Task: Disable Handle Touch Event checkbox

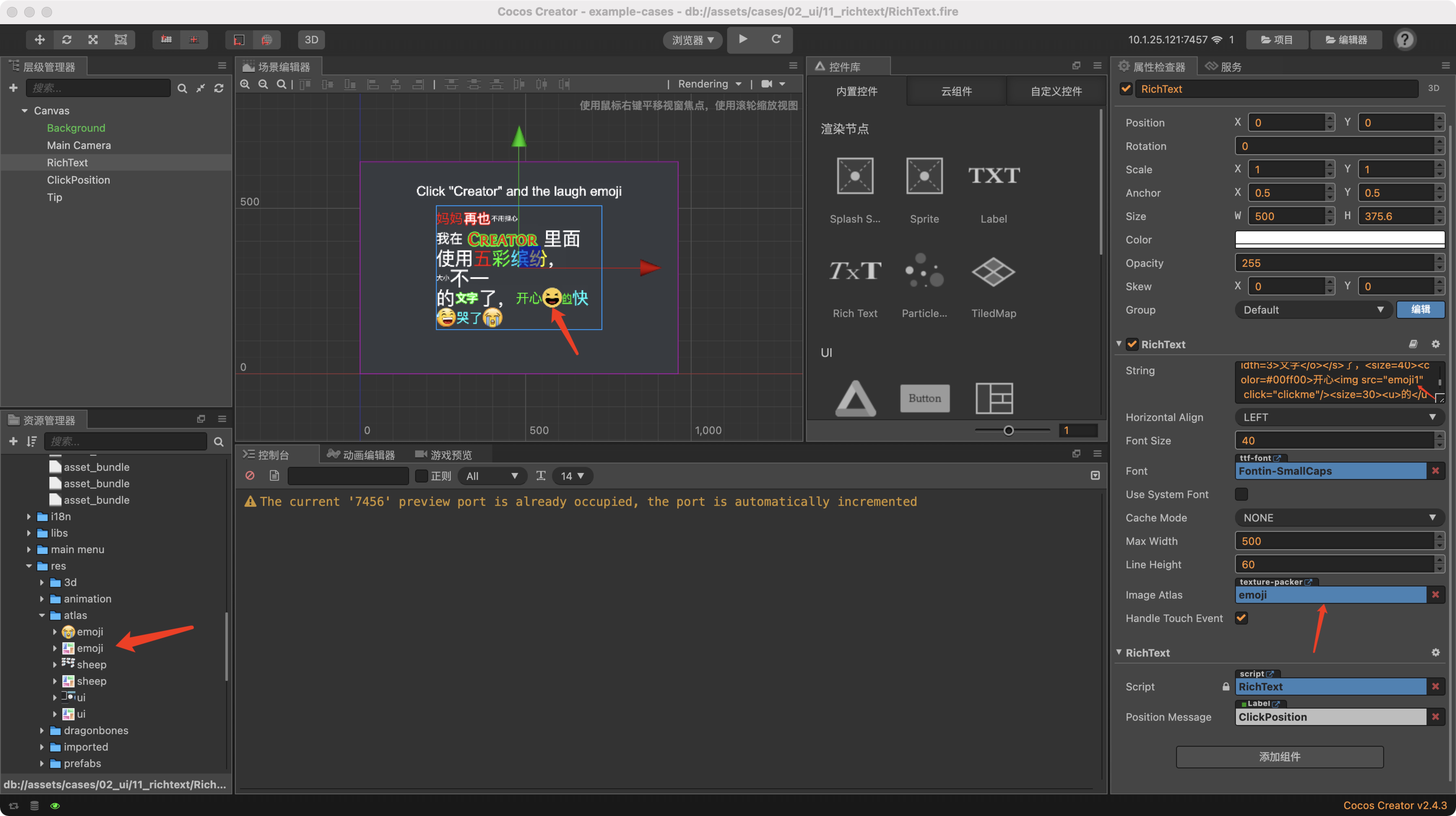Action: tap(1241, 618)
